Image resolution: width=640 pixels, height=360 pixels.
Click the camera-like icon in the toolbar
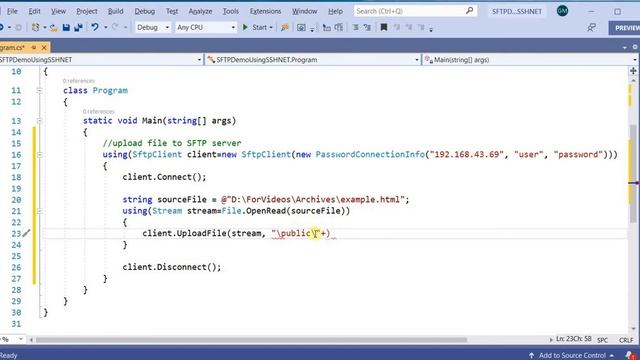(301, 27)
